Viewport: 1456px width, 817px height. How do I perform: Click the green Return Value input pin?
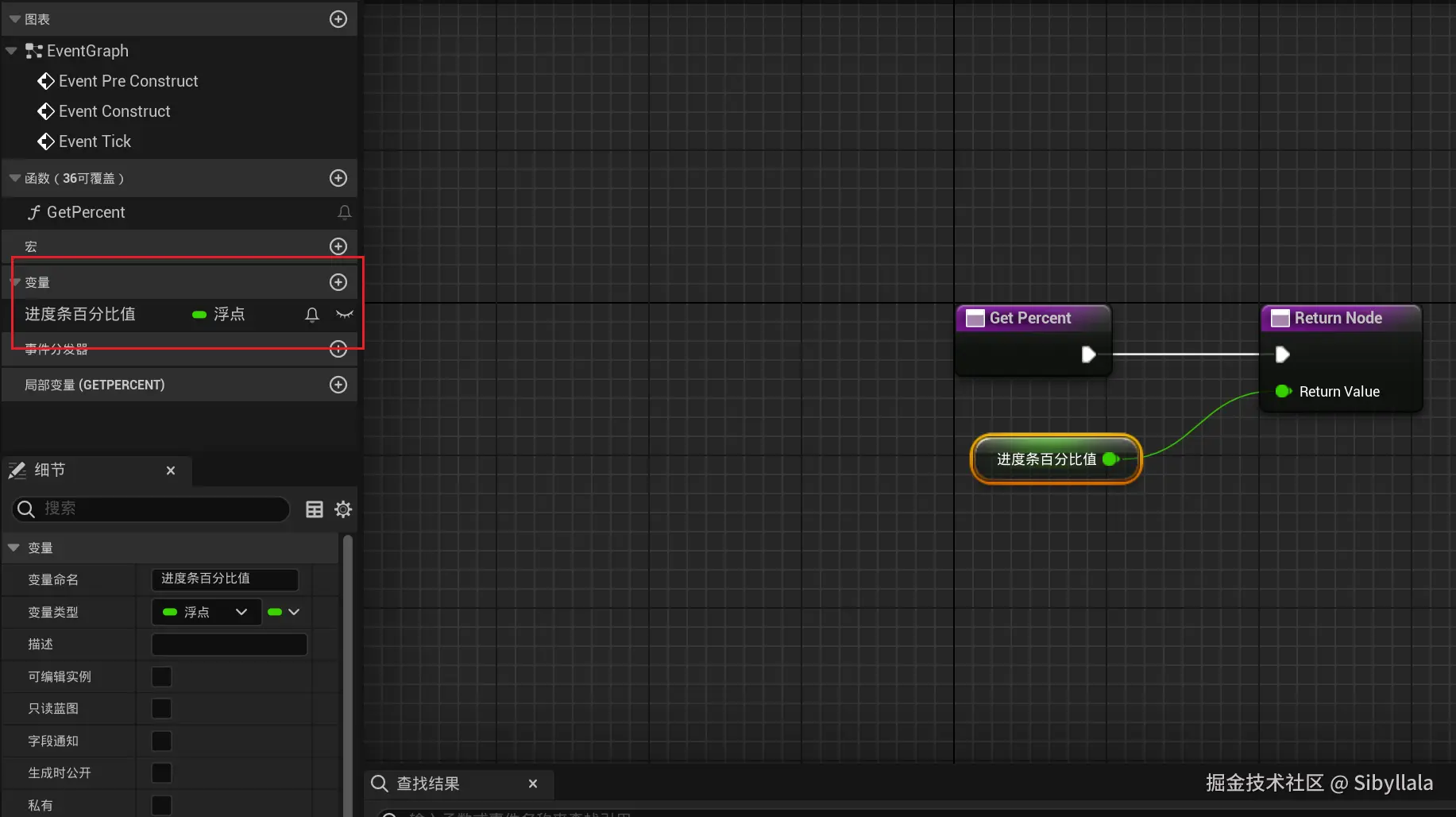[1282, 391]
